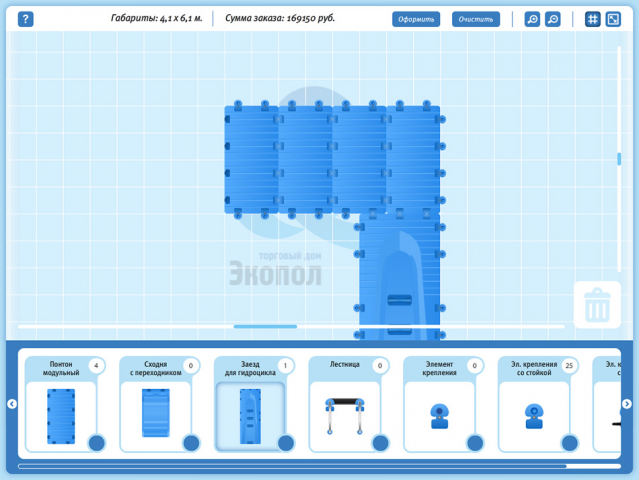The image size is (639, 480).
Task: Select the Понтон модульный thumbnail
Action: pyautogui.click(x=61, y=416)
